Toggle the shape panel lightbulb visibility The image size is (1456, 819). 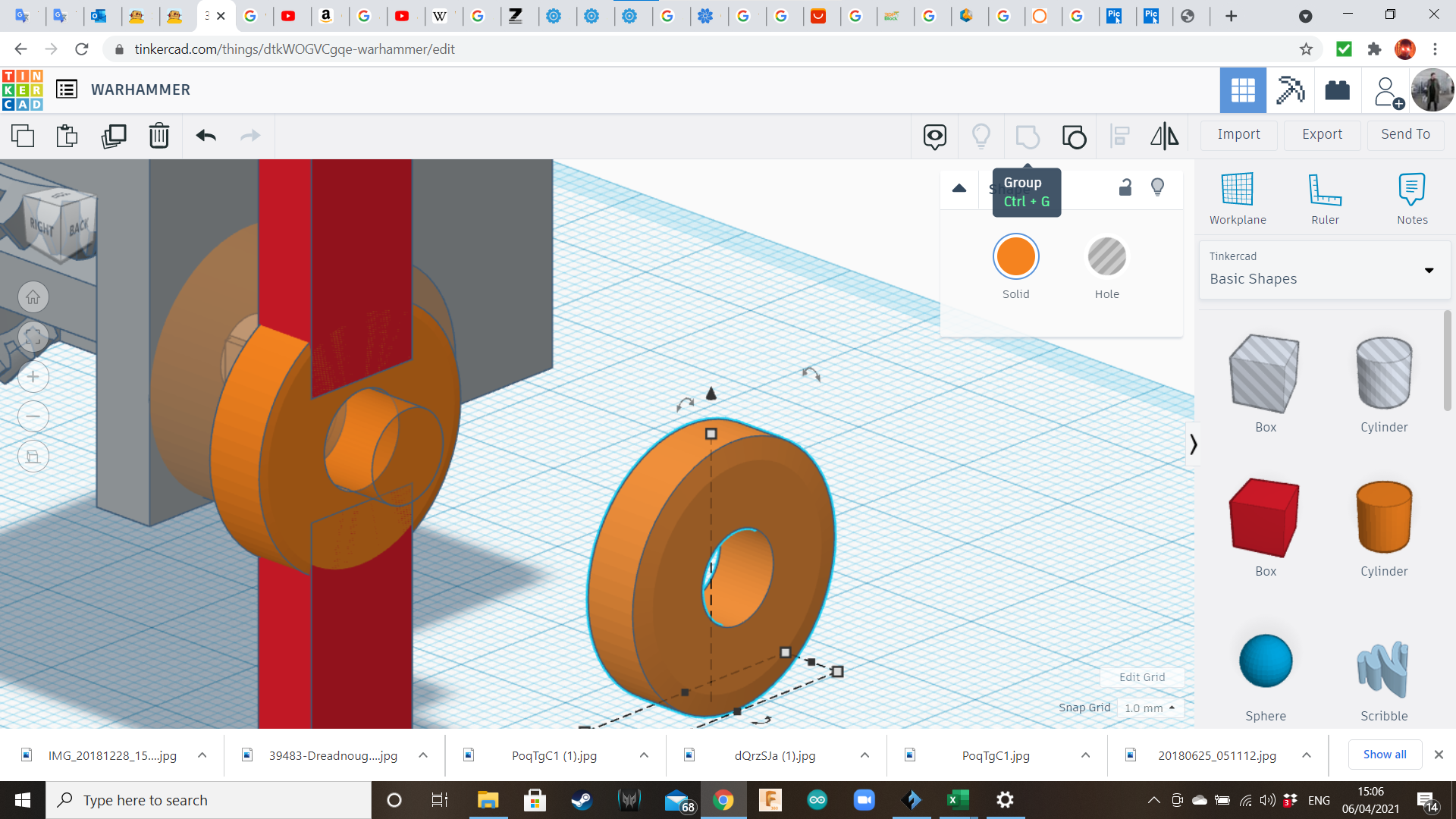[1157, 187]
